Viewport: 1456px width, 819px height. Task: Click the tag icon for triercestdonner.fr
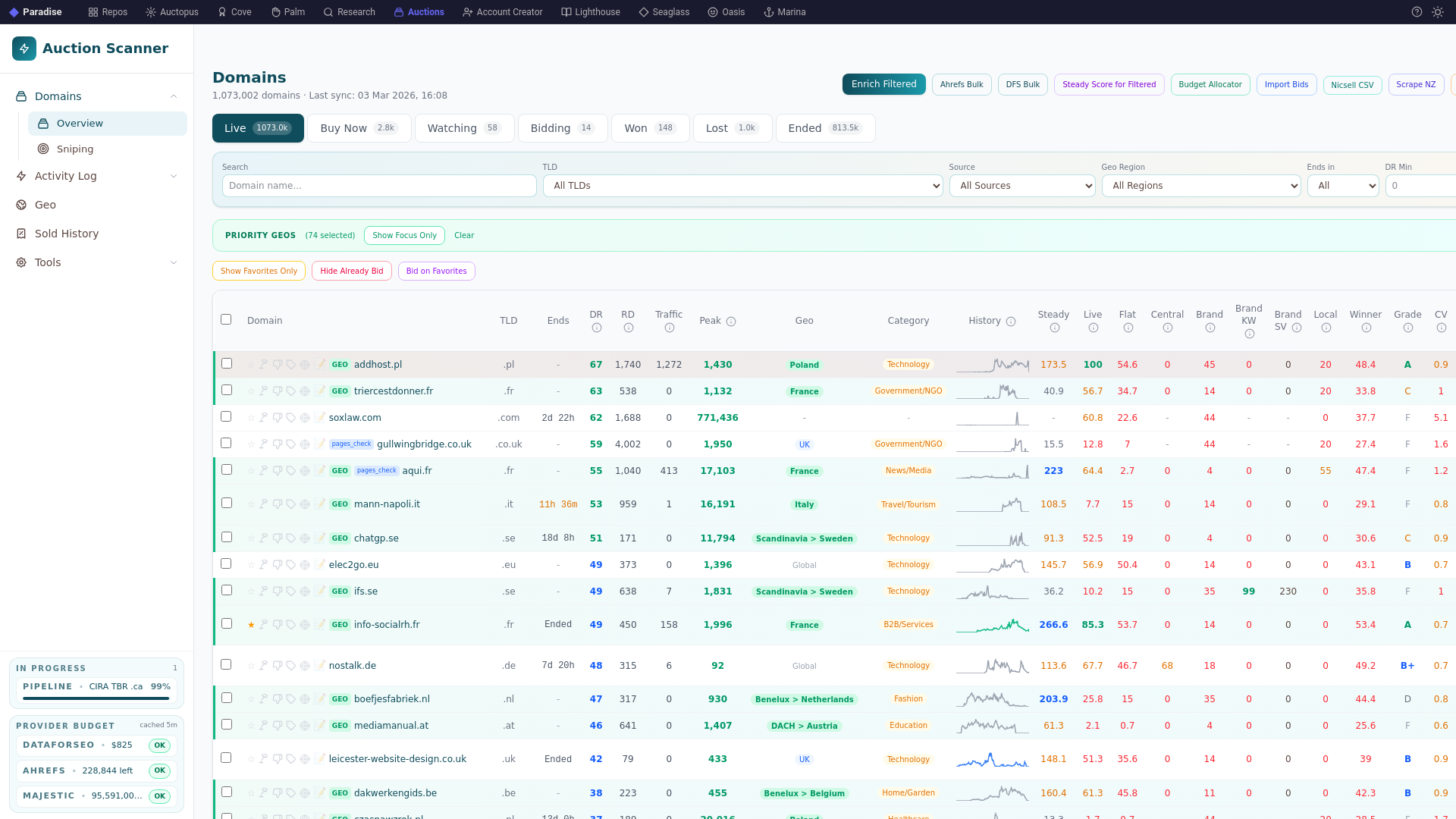(291, 391)
